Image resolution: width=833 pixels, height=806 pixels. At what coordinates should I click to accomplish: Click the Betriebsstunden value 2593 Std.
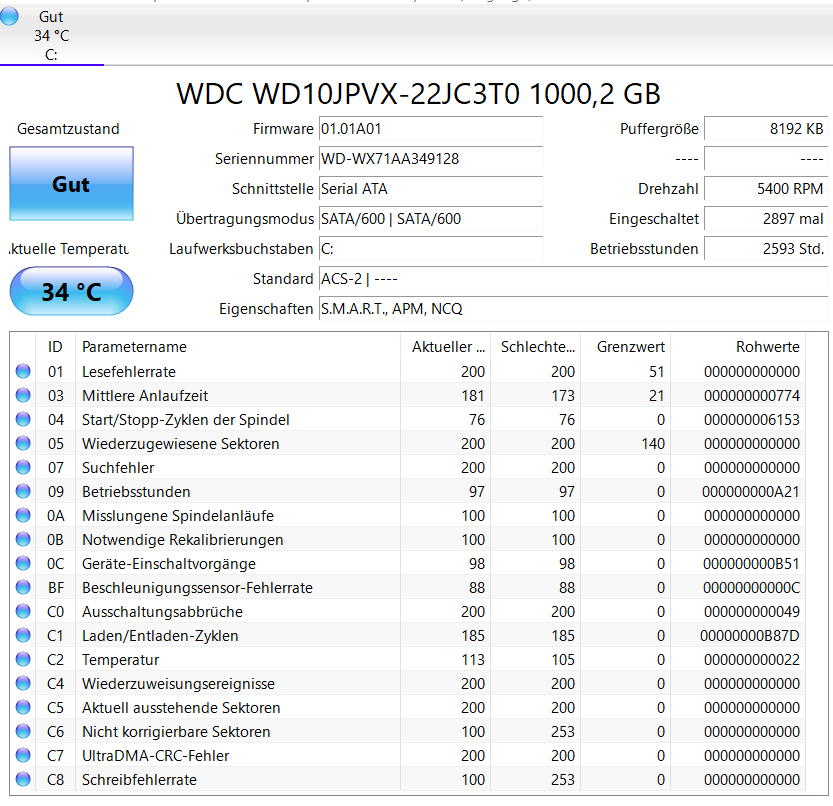click(766, 249)
